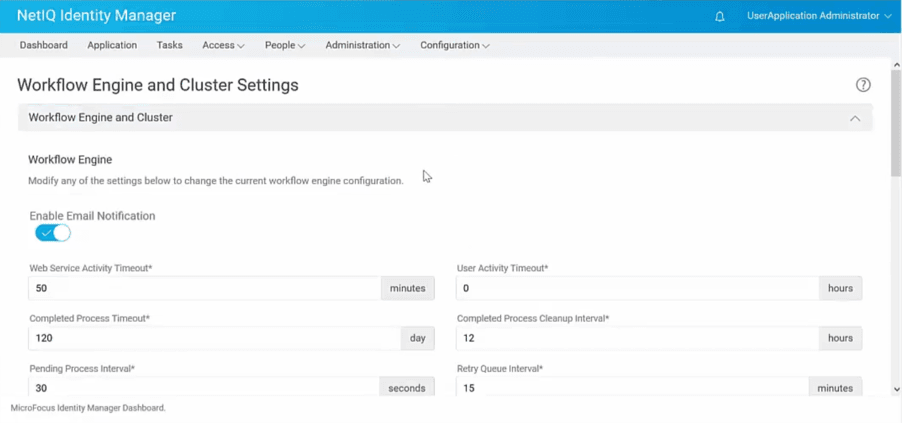Expand the People menu

pyautogui.click(x=285, y=45)
